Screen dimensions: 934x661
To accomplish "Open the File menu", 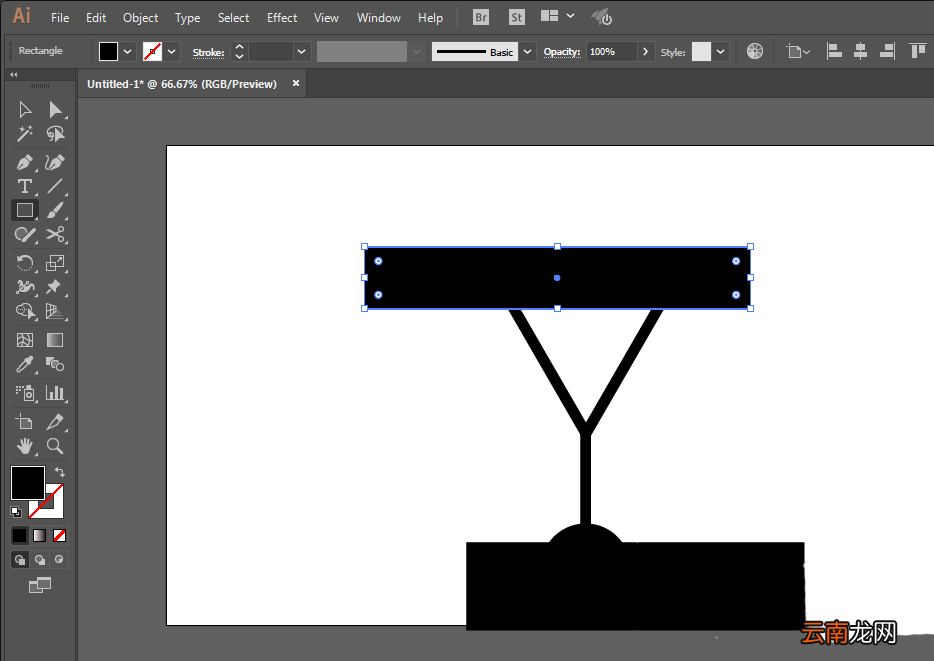I will pyautogui.click(x=60, y=18).
